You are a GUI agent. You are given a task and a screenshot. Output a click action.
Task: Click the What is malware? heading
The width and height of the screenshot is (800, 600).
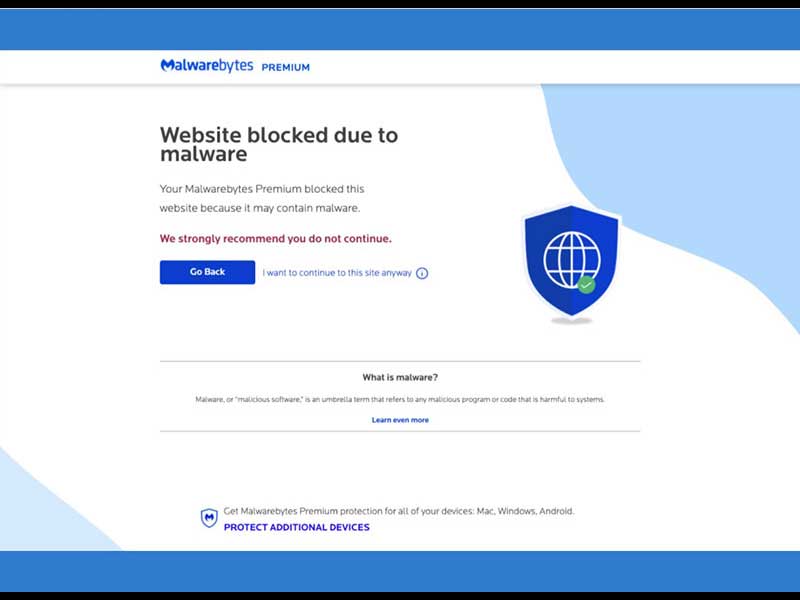[400, 378]
